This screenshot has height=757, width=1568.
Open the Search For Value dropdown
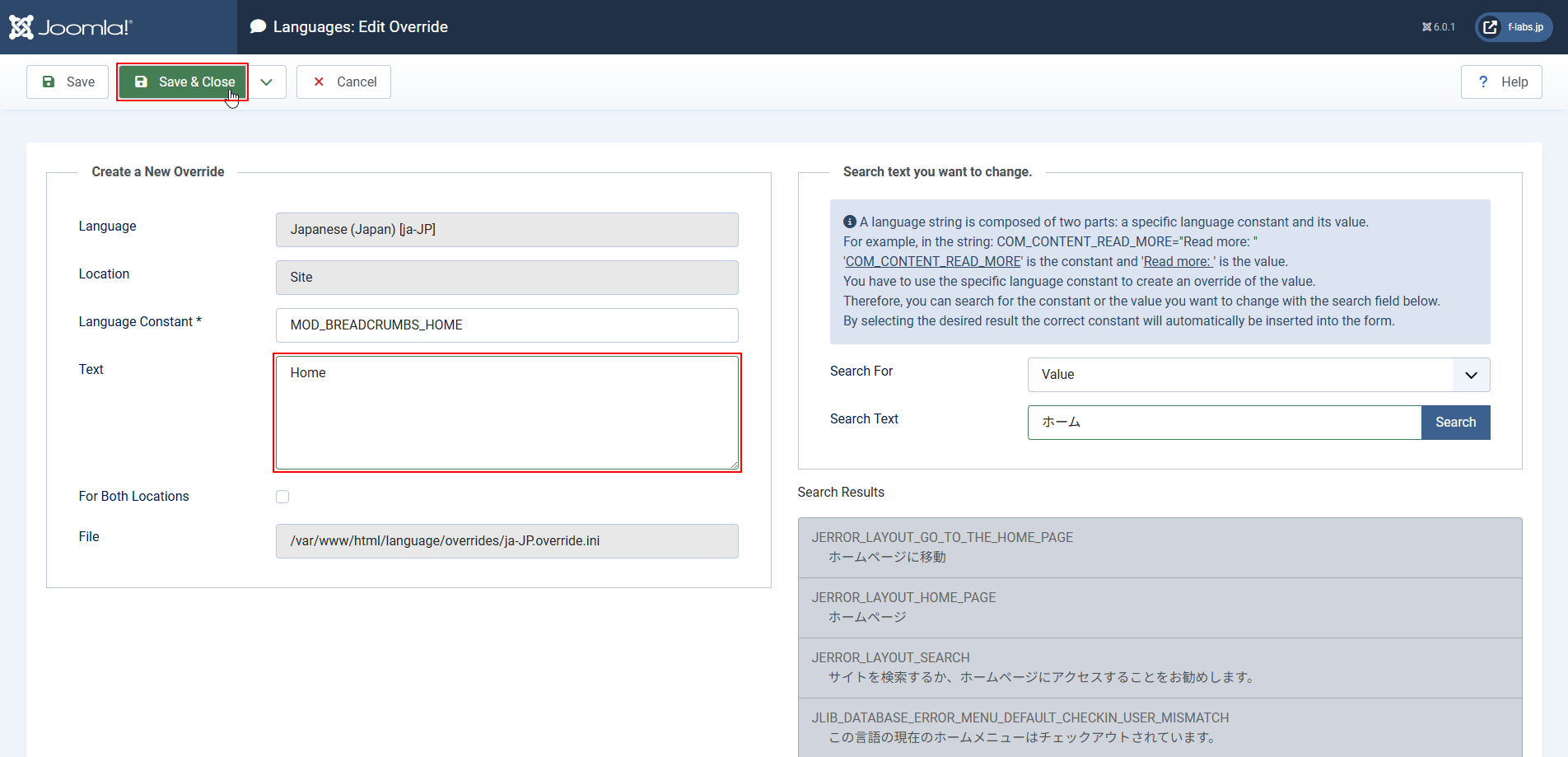1258,375
